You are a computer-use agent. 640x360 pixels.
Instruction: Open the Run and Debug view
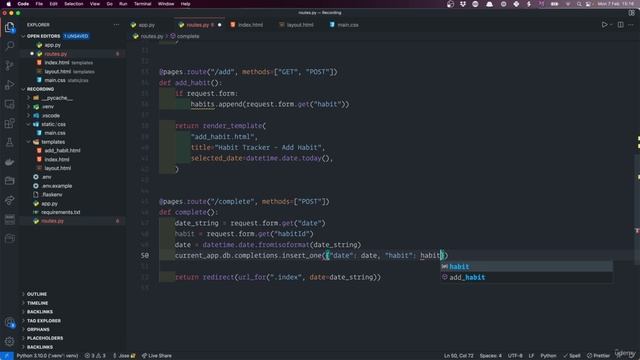[x=9, y=85]
